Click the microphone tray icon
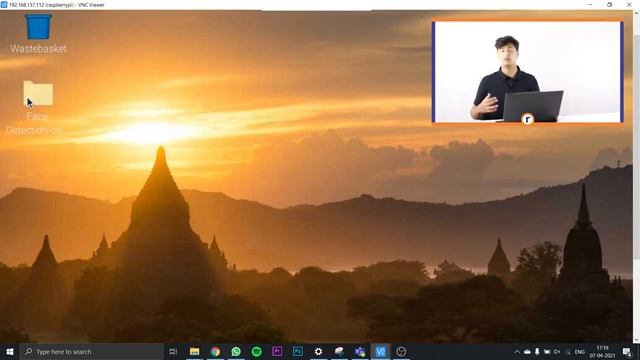This screenshot has width=640, height=360. [537, 351]
